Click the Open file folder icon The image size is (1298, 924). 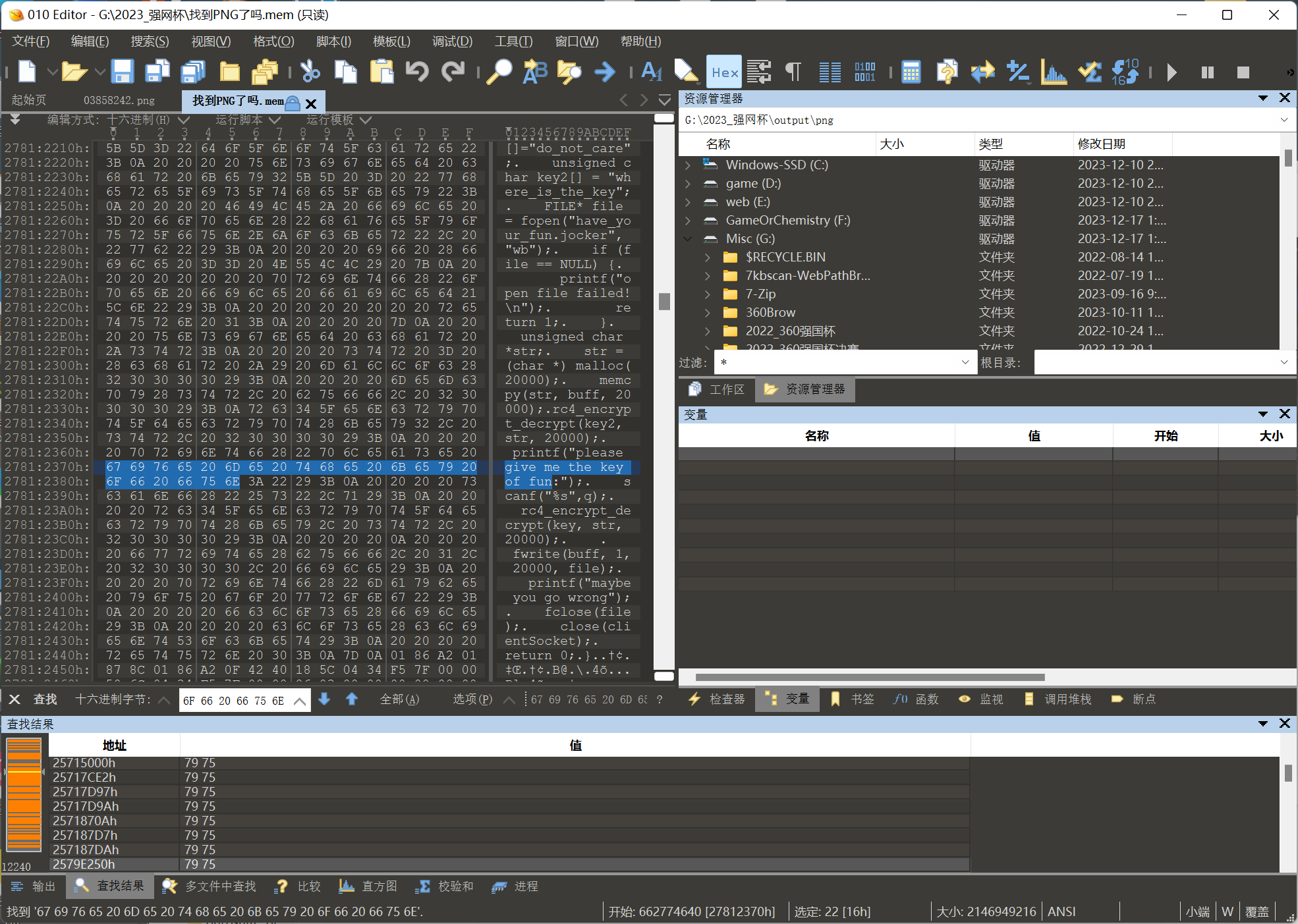pyautogui.click(x=74, y=71)
